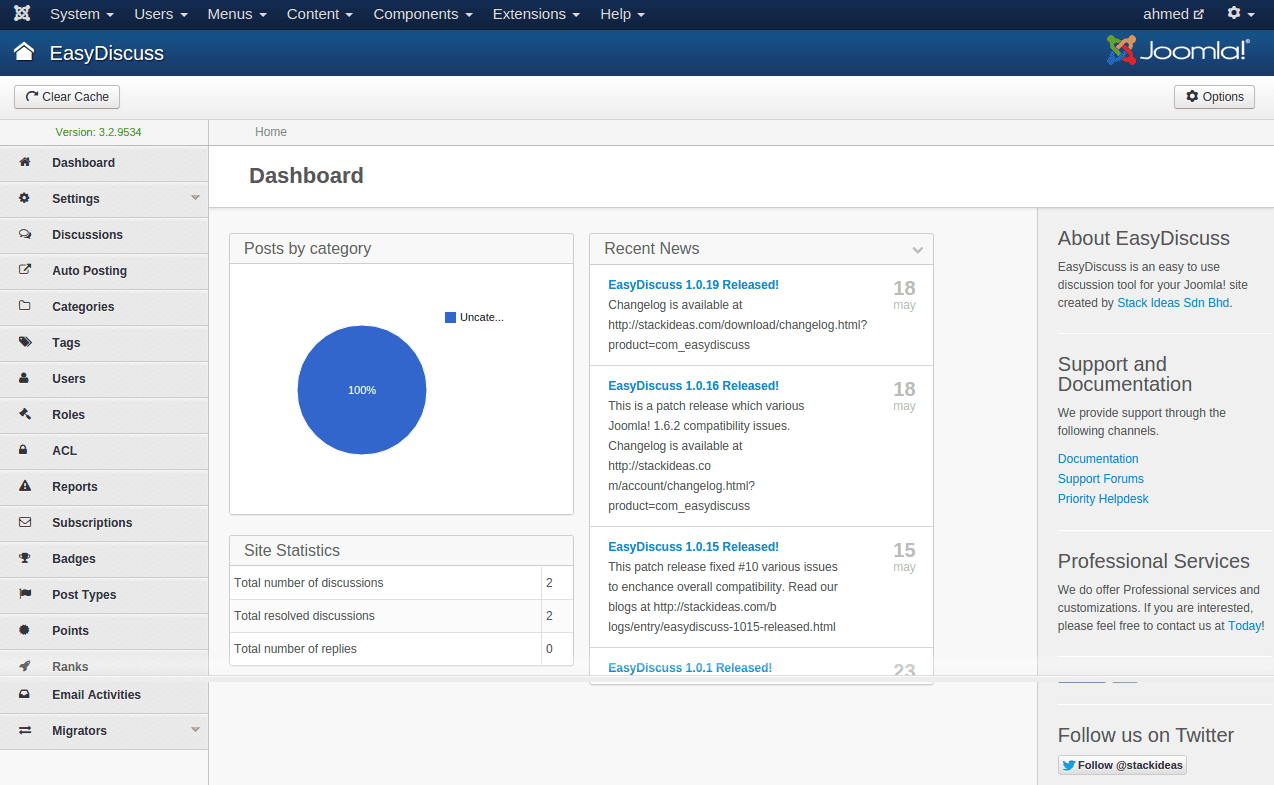Click the Follow us on Twitter heading
The height and width of the screenshot is (785, 1274).
[1146, 735]
